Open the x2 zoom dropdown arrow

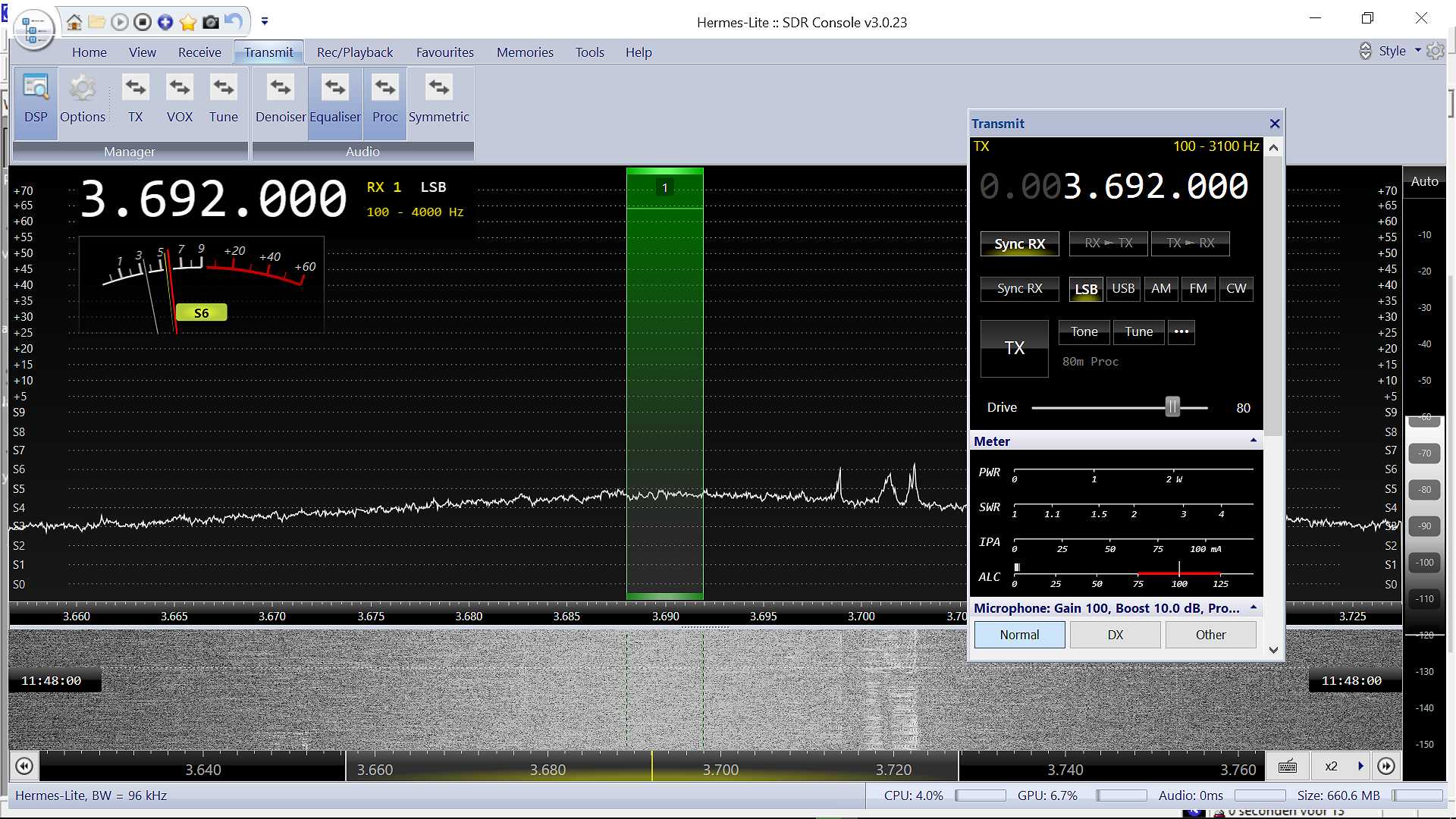pos(1361,767)
